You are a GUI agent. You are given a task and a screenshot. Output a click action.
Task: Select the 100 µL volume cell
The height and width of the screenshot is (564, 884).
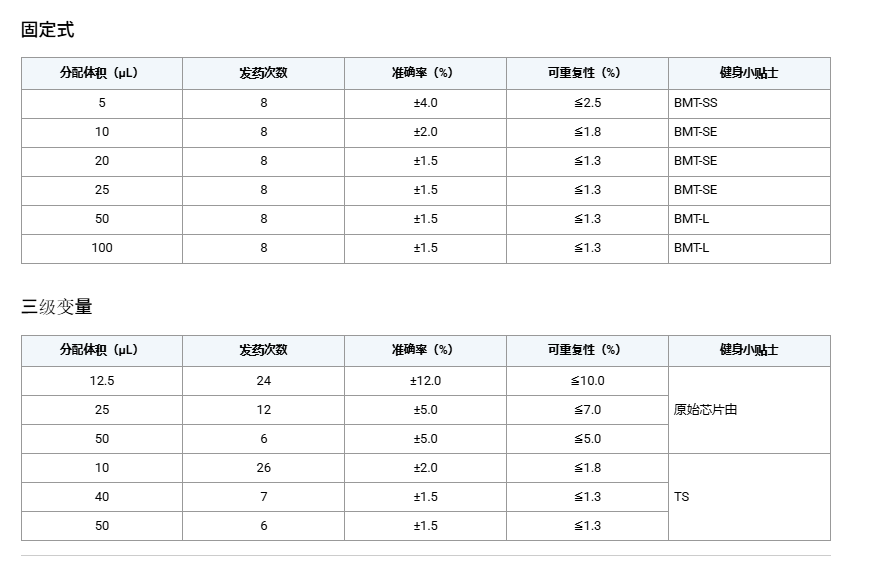pyautogui.click(x=102, y=248)
